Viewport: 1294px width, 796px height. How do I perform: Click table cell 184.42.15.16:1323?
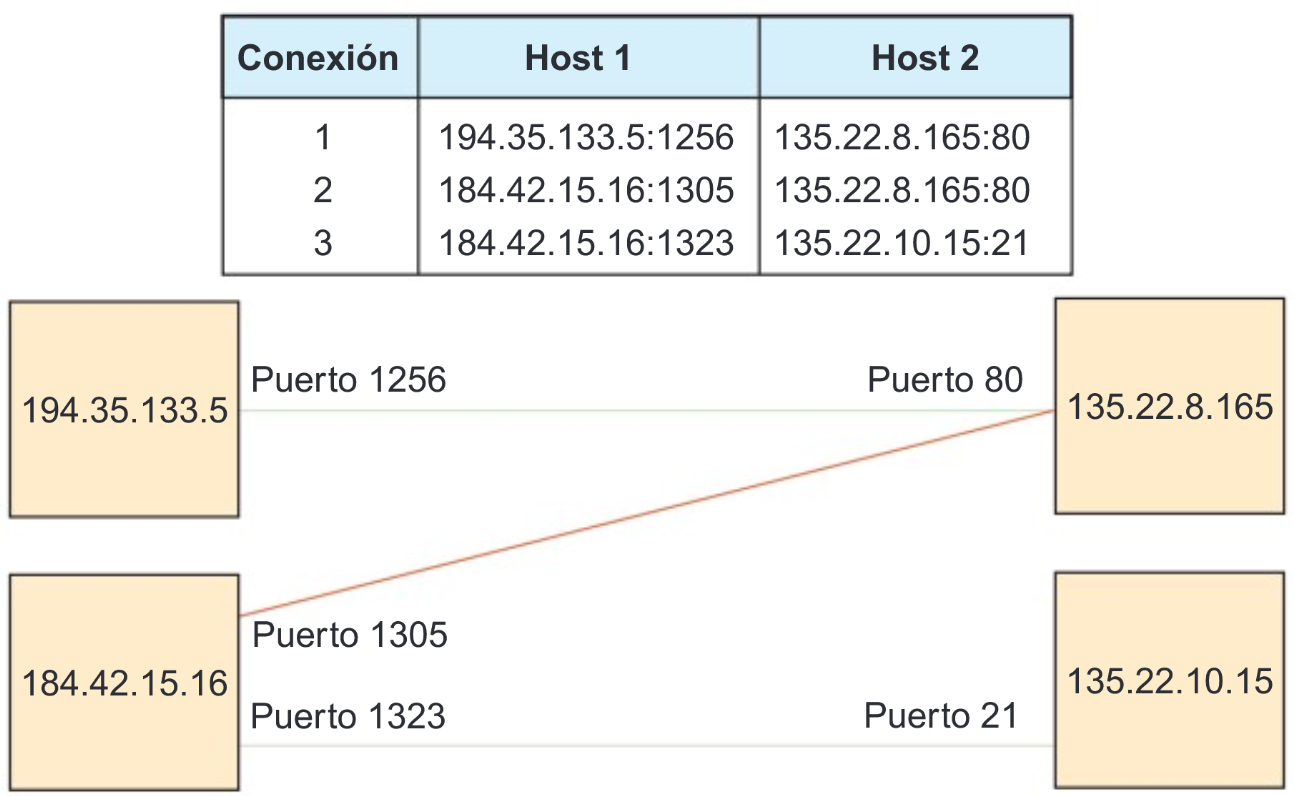pos(587,243)
